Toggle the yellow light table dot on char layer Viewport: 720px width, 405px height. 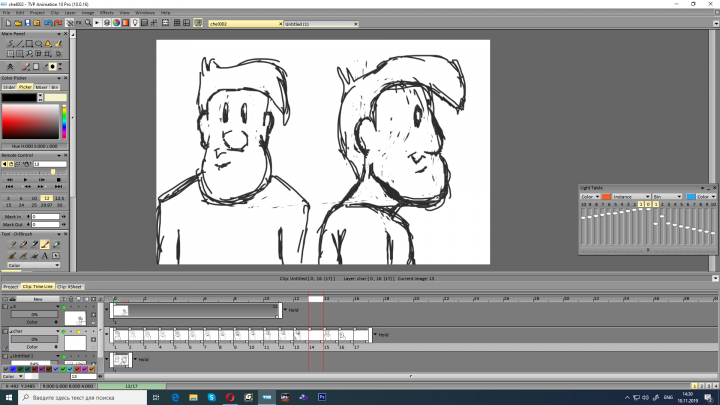(x=78, y=332)
